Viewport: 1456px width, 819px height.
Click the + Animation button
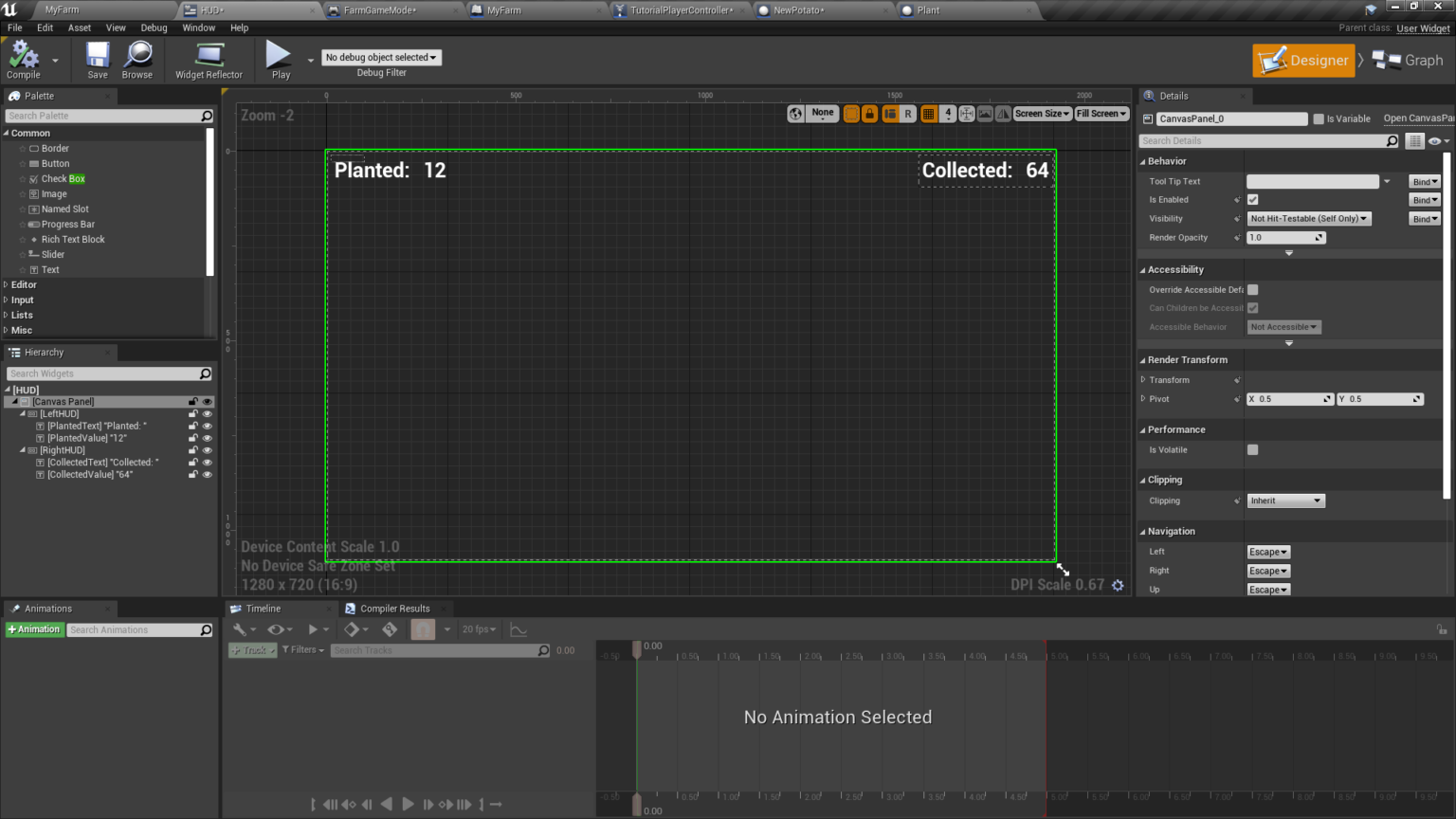(x=34, y=628)
